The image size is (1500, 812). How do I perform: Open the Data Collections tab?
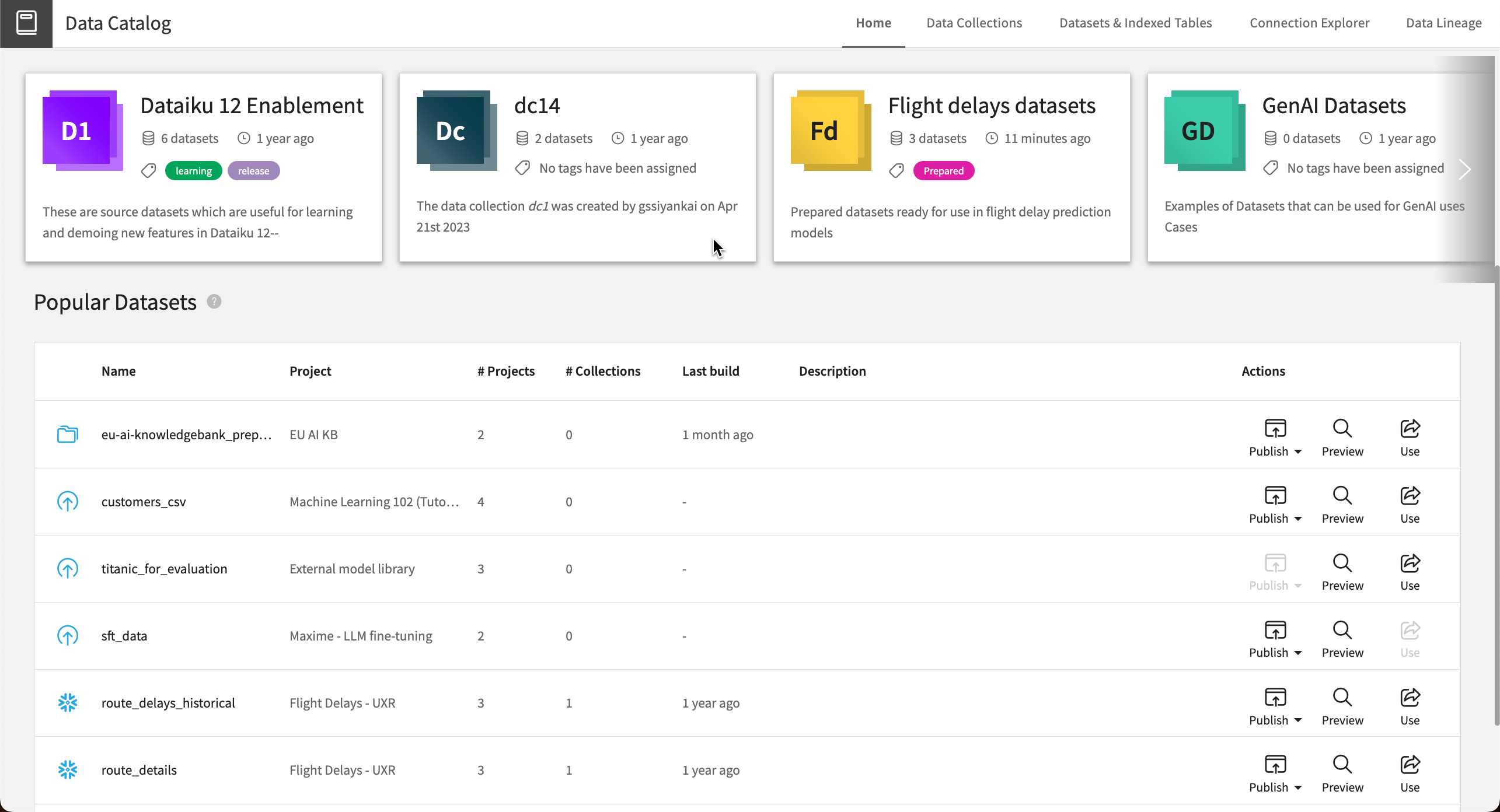point(974,22)
